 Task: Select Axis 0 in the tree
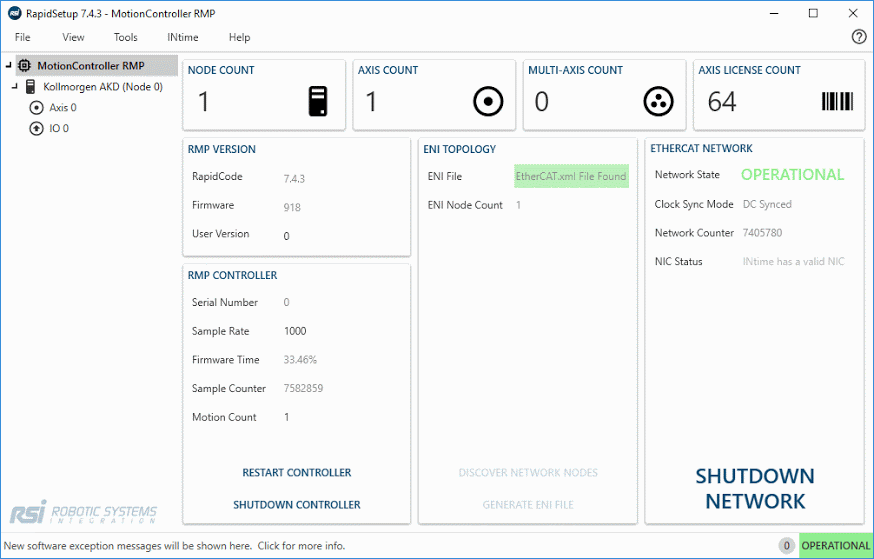click(62, 107)
